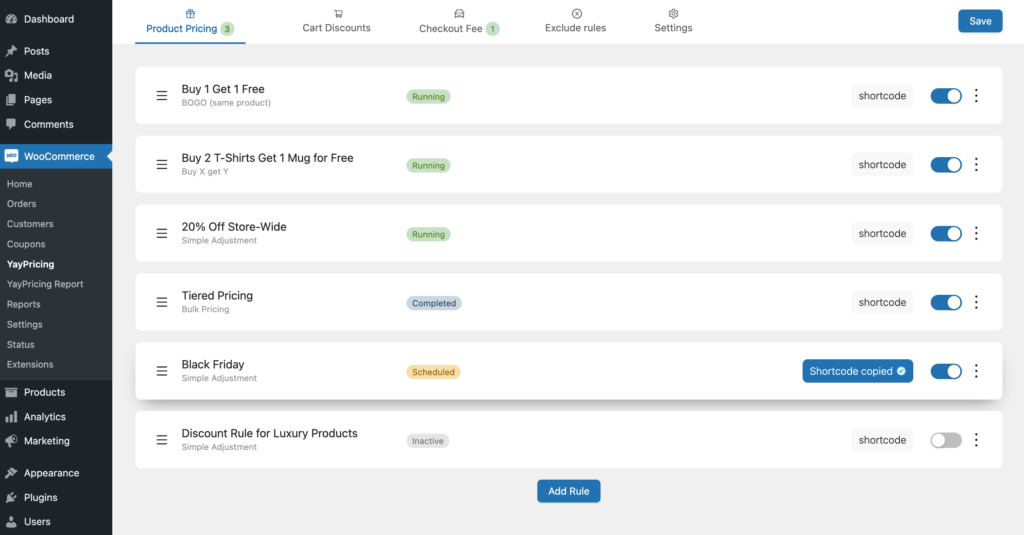Open the Discount Rule for Luxury Products title
The width and height of the screenshot is (1024, 535).
tap(270, 433)
